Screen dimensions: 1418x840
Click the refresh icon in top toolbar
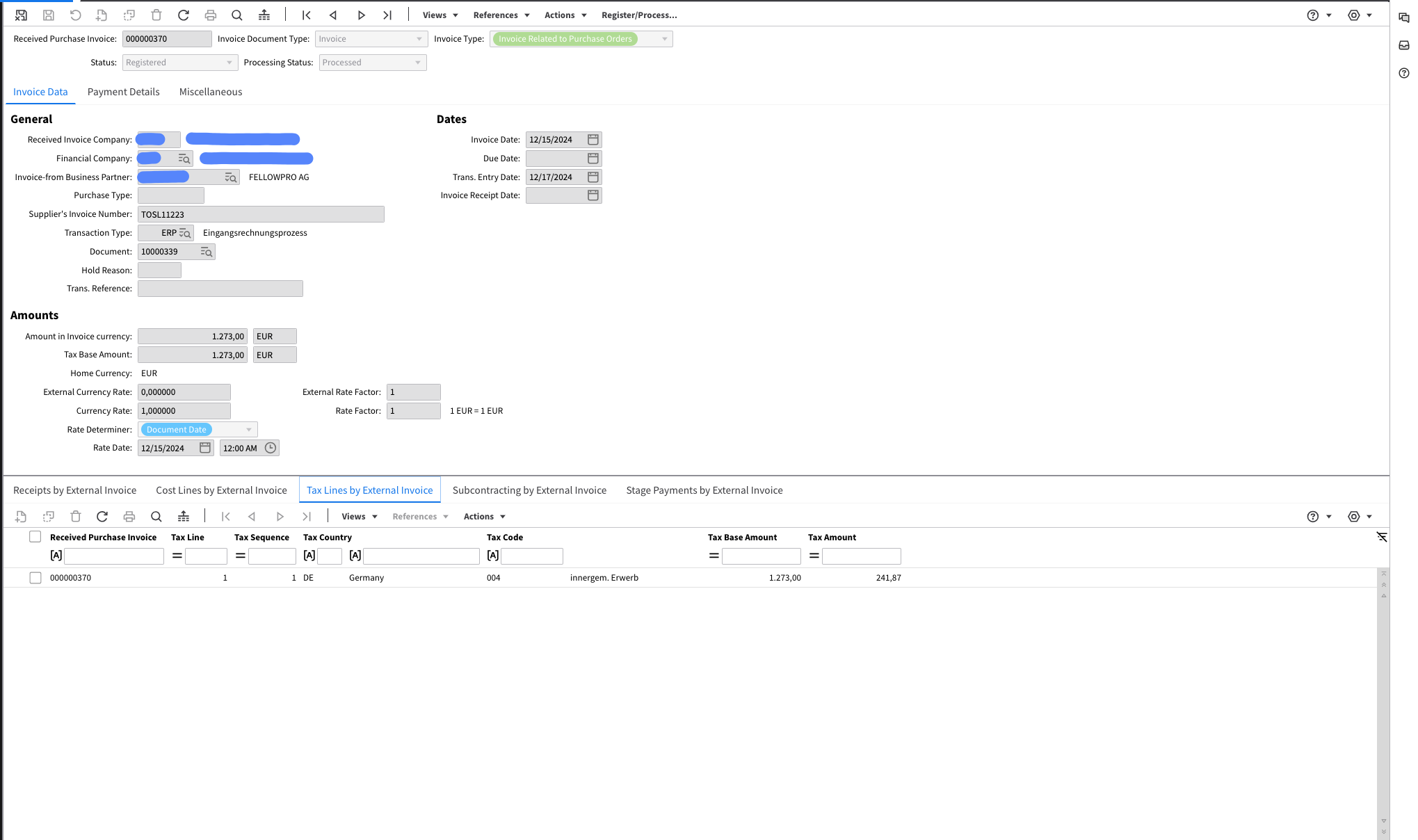pyautogui.click(x=184, y=15)
